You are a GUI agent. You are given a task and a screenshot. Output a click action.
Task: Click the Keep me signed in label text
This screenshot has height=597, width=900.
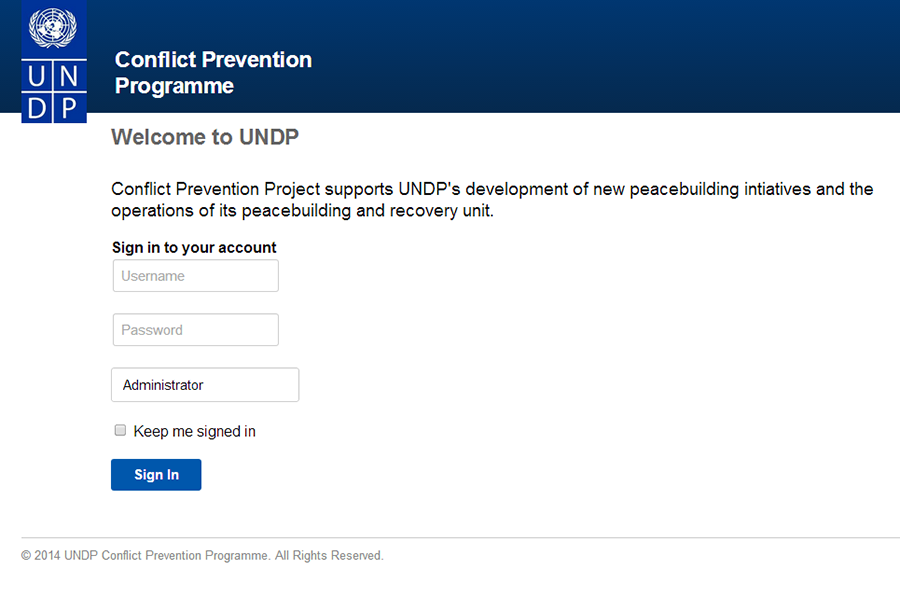click(x=195, y=431)
